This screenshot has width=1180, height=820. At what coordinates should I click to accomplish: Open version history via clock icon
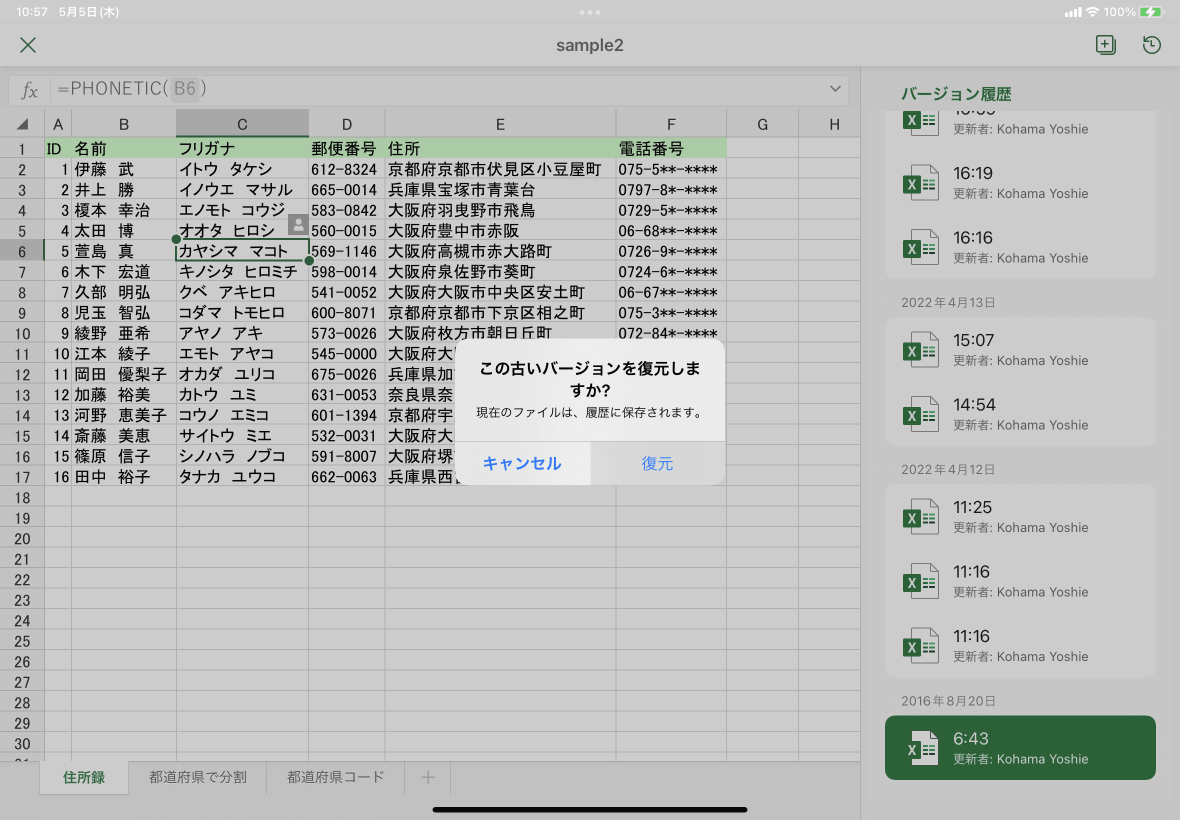point(1150,45)
